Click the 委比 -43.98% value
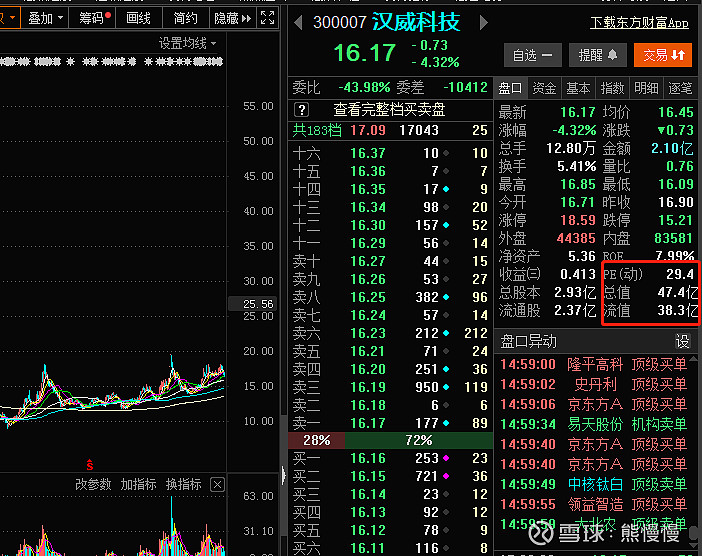 [x=364, y=87]
